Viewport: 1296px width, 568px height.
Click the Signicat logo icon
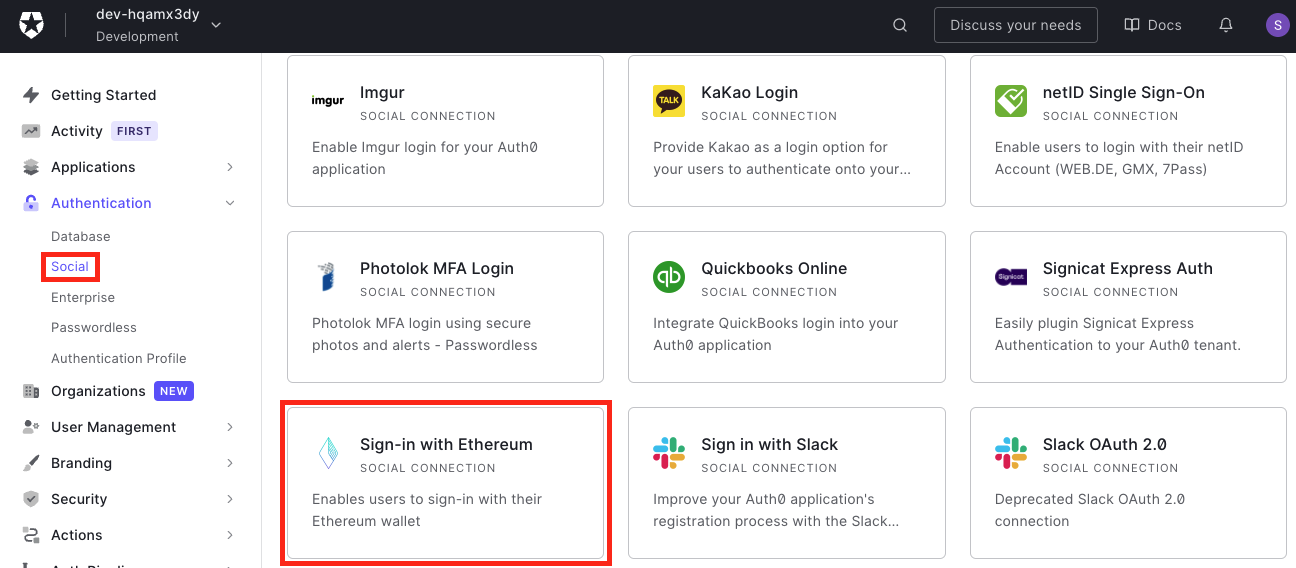[1011, 277]
